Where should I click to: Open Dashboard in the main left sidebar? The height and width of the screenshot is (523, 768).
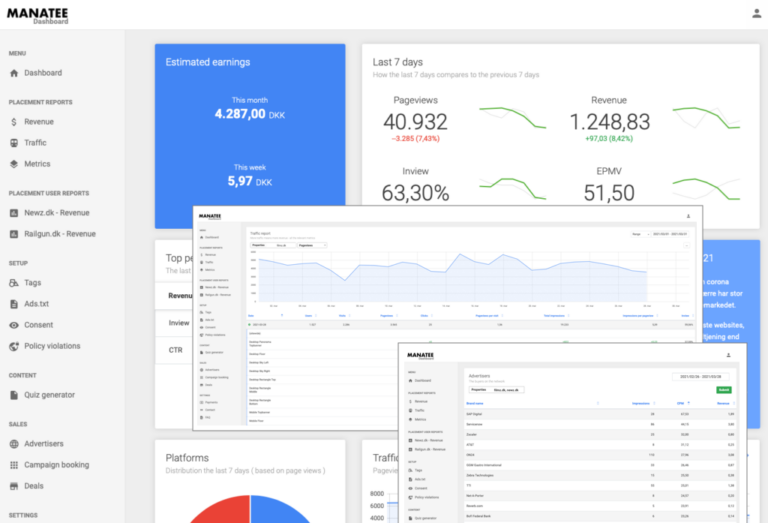point(42,73)
